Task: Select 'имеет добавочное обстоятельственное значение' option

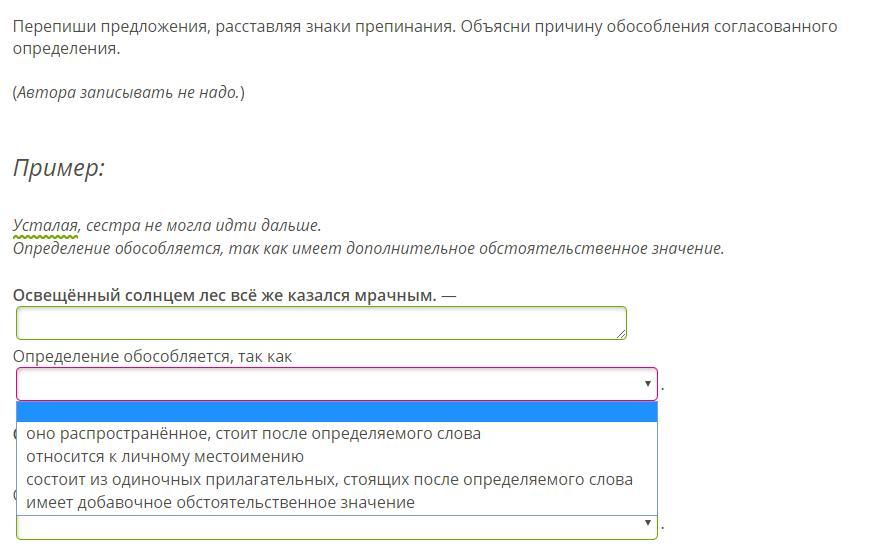Action: (x=220, y=503)
